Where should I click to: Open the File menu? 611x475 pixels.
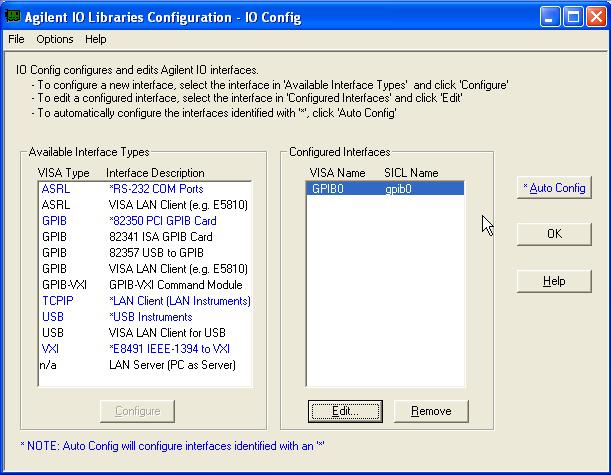16,39
